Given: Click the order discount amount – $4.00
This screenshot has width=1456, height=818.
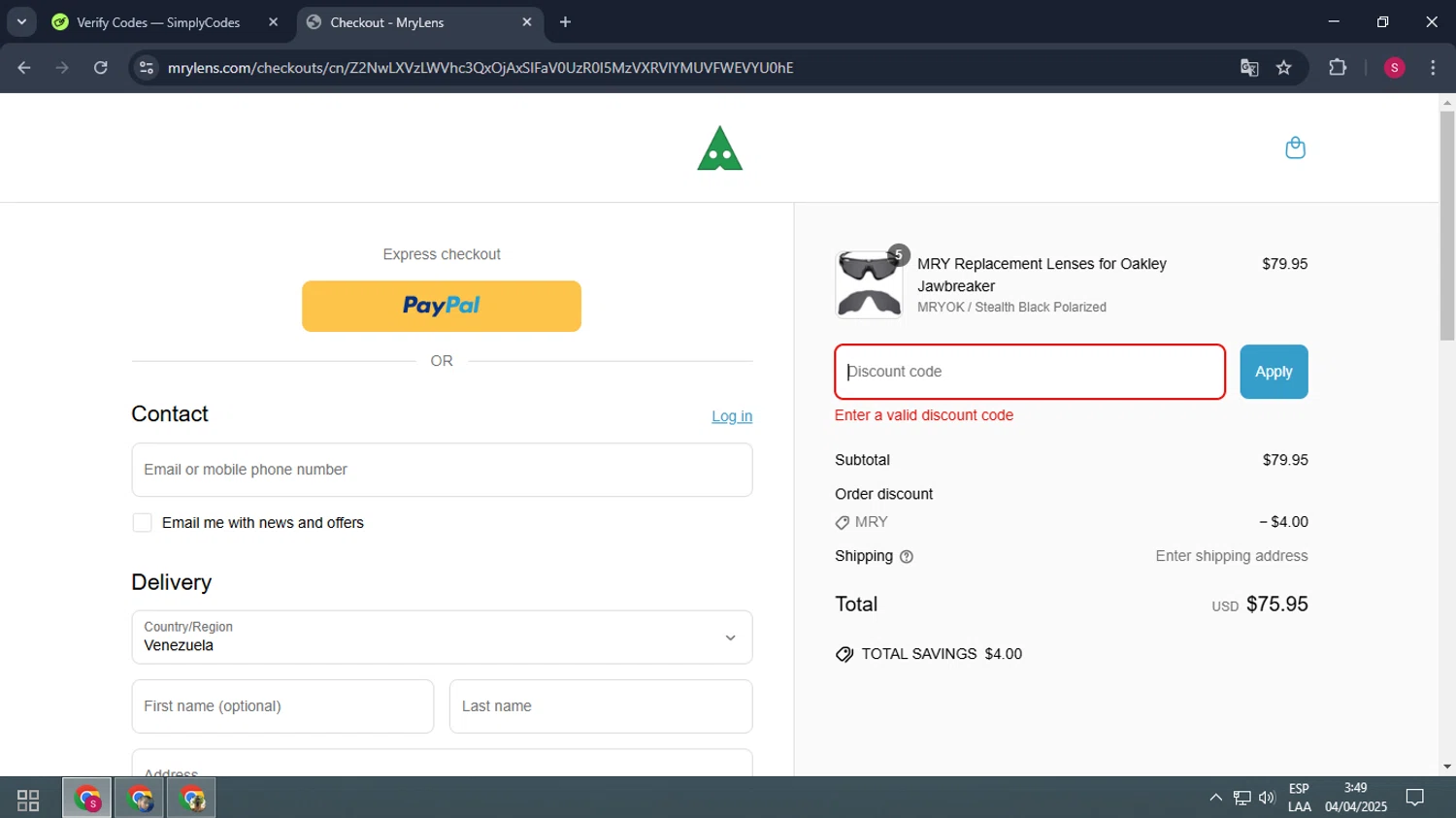Looking at the screenshot, I should tap(1283, 522).
